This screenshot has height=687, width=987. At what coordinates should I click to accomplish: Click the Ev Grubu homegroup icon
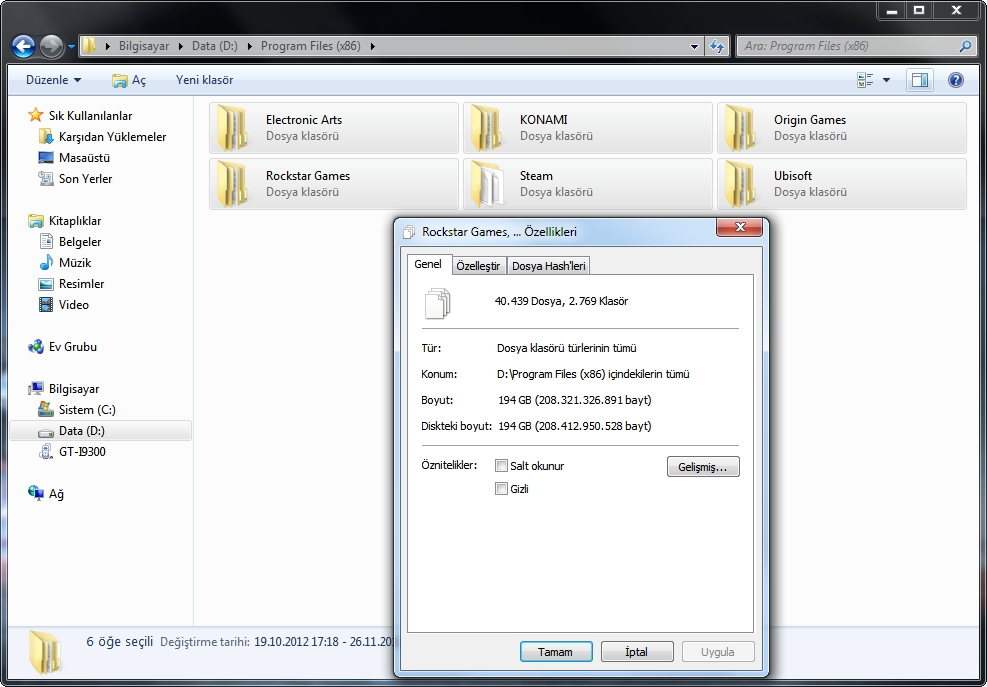[36, 347]
